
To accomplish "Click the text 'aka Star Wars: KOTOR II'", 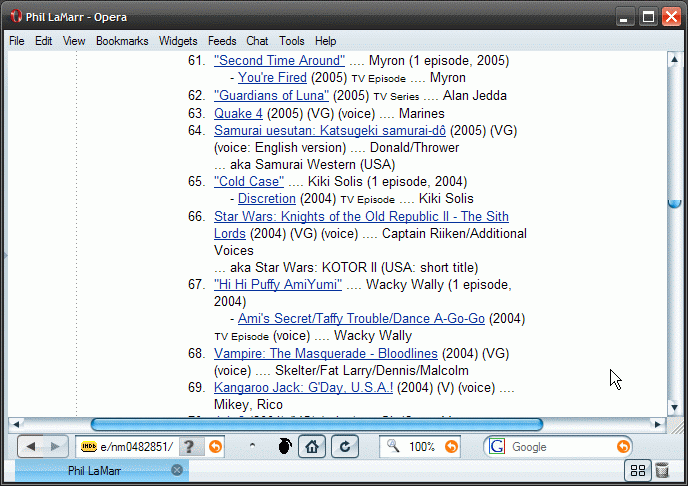I will tap(304, 268).
